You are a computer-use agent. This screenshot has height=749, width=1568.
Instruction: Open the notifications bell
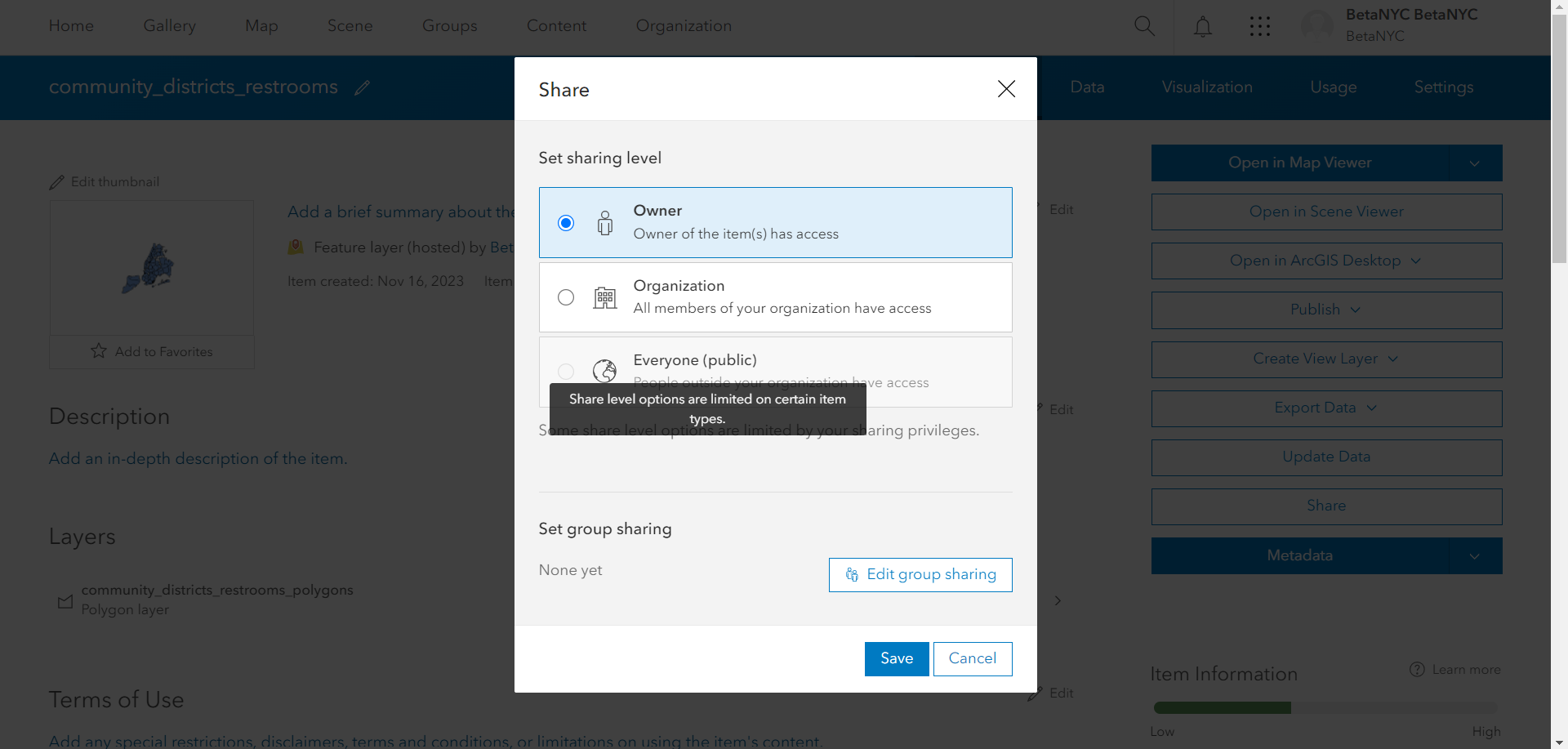tap(1202, 25)
